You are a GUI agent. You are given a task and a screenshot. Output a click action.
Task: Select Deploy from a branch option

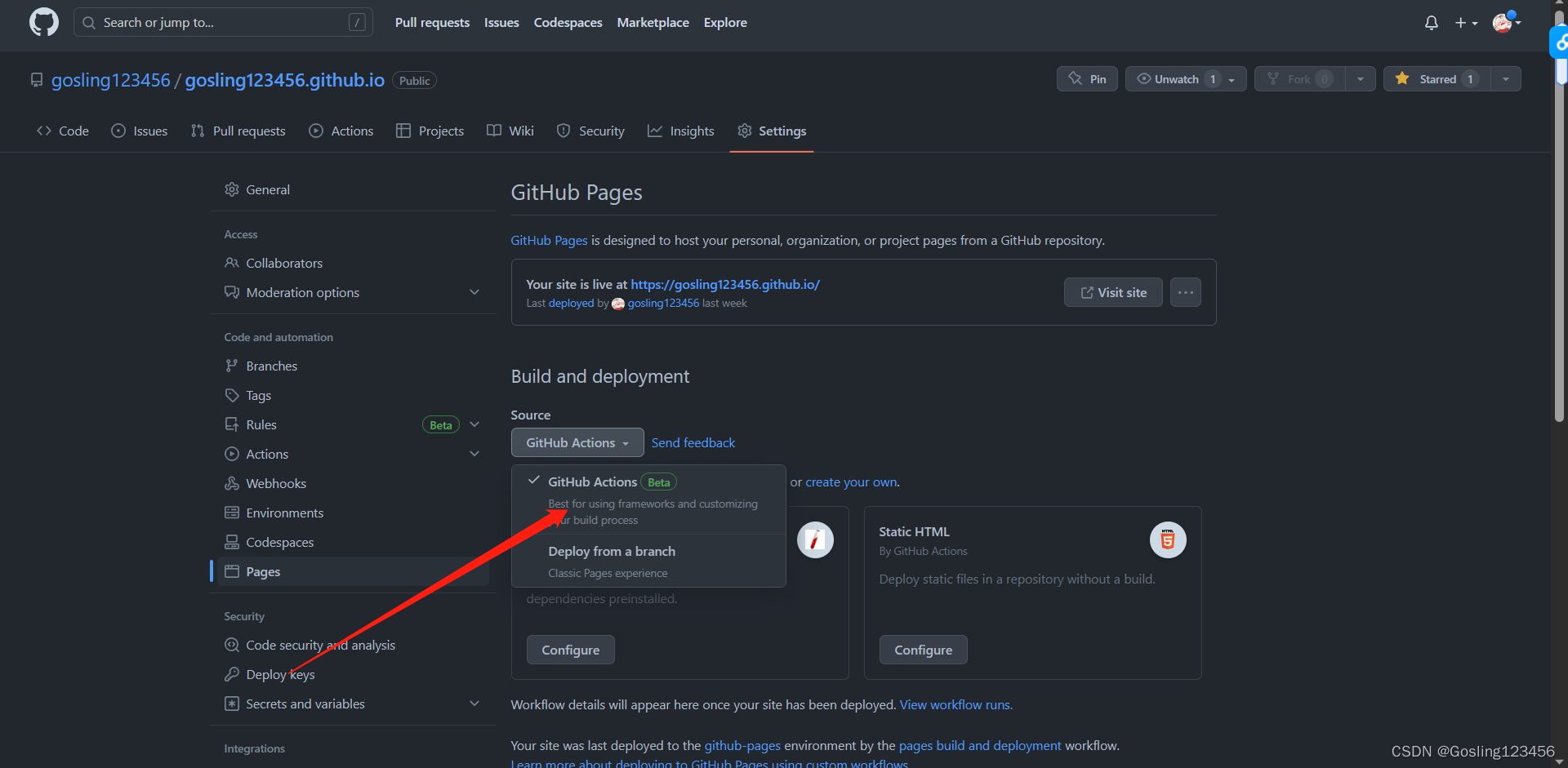648,562
